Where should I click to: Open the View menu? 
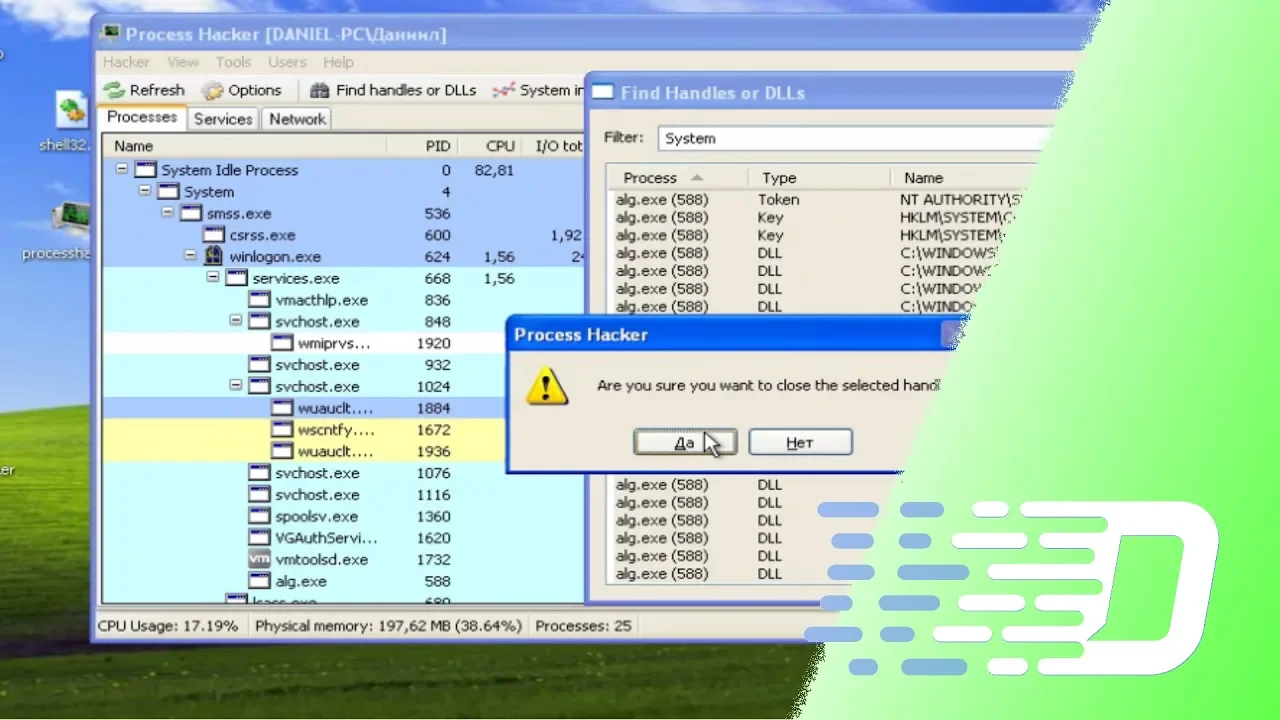click(x=183, y=62)
